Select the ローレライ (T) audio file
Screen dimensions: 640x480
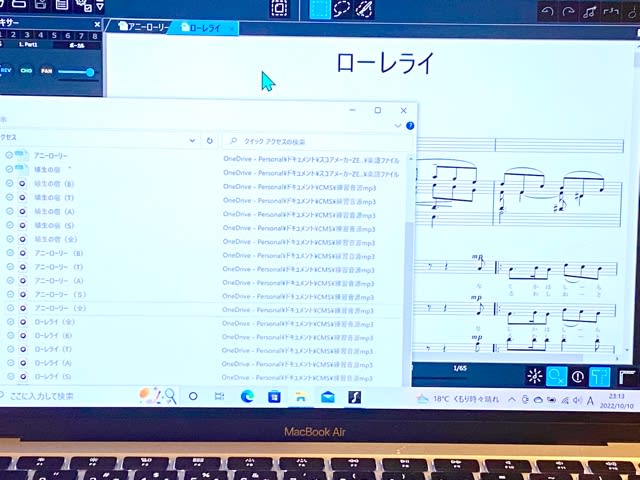[x=53, y=349]
